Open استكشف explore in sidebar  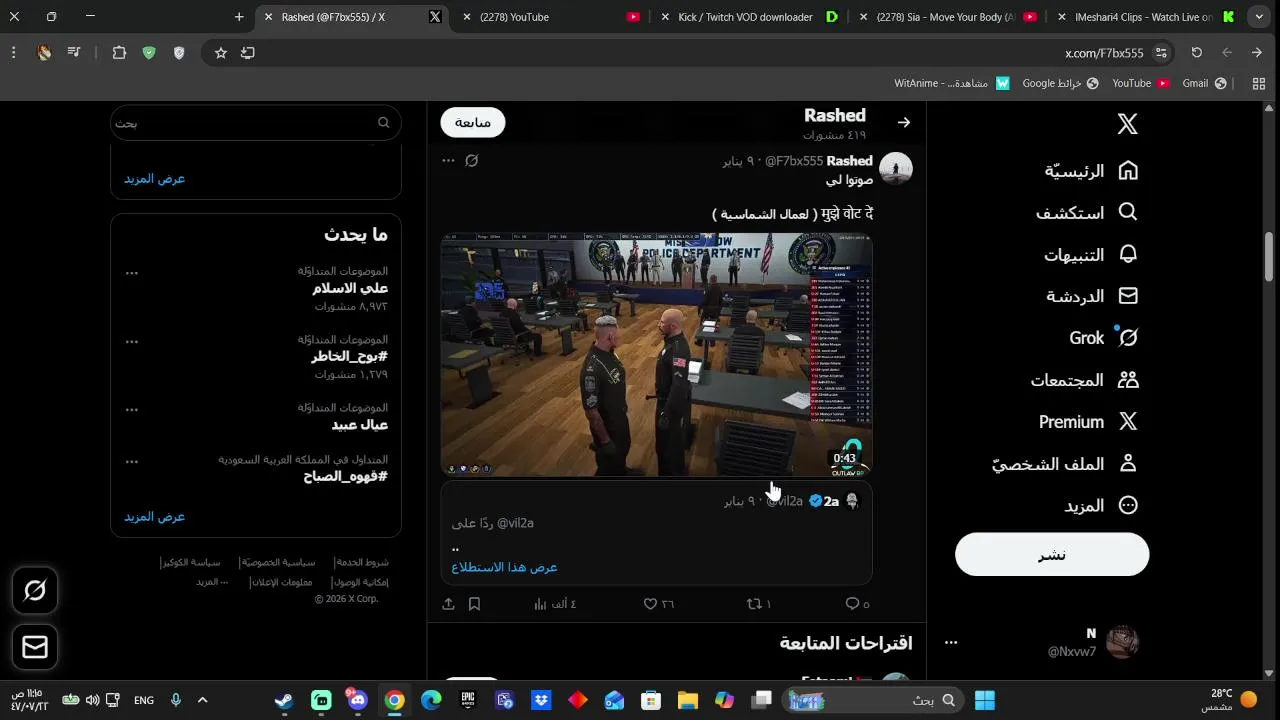pos(1087,213)
